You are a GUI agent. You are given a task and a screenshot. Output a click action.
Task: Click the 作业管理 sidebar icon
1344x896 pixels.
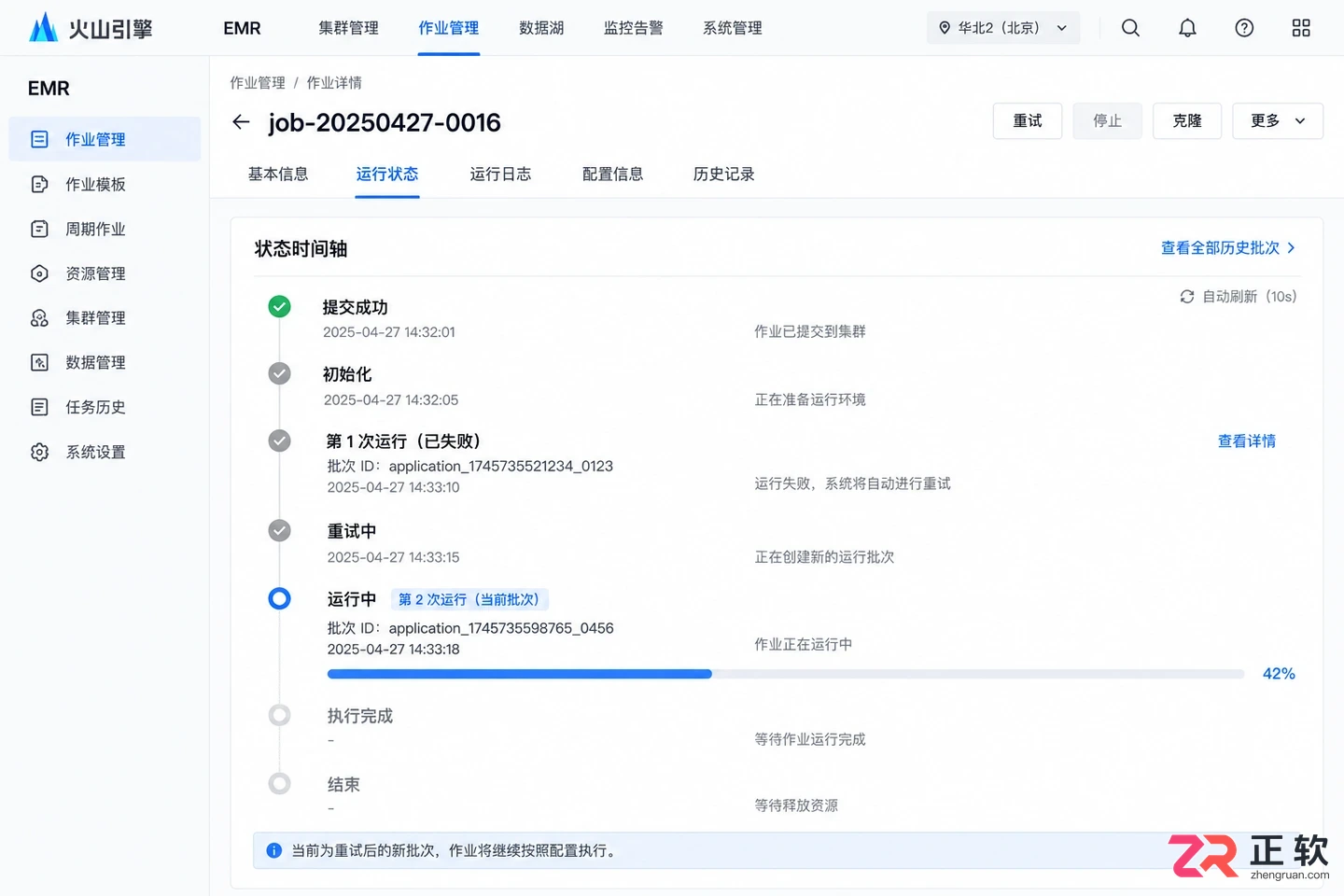(39, 139)
